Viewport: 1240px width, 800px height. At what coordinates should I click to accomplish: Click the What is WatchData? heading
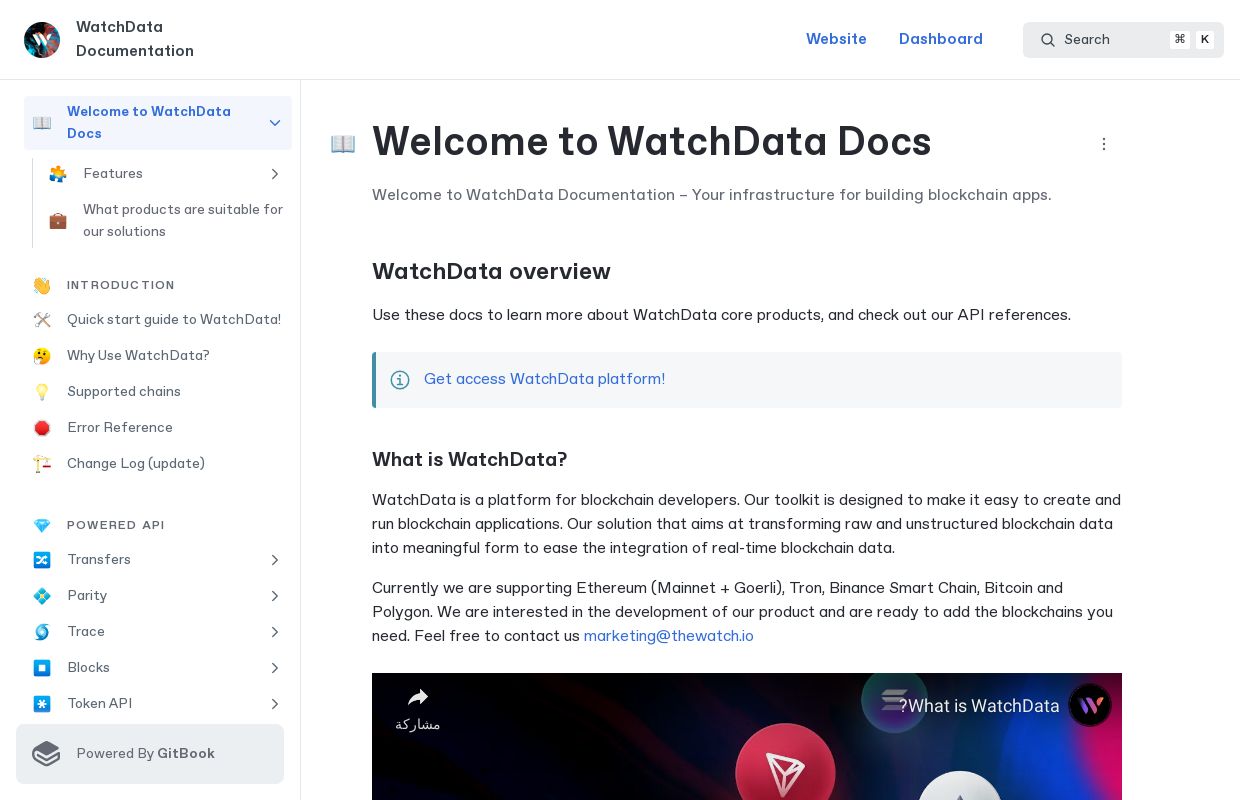click(x=470, y=460)
